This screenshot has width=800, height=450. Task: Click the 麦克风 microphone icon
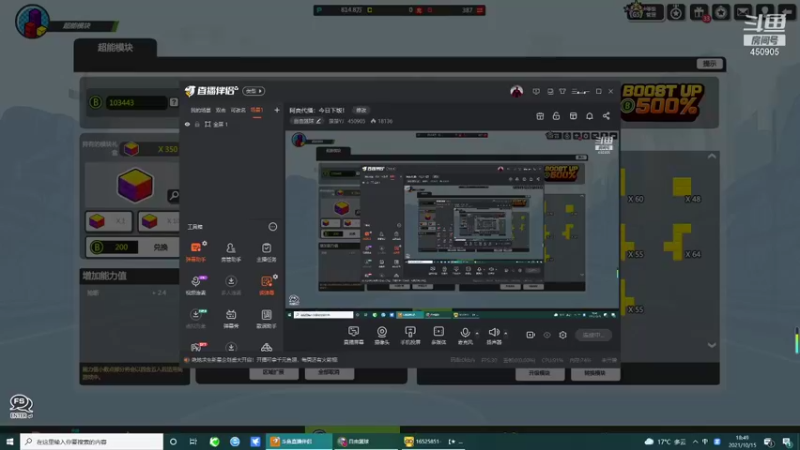[x=465, y=335]
